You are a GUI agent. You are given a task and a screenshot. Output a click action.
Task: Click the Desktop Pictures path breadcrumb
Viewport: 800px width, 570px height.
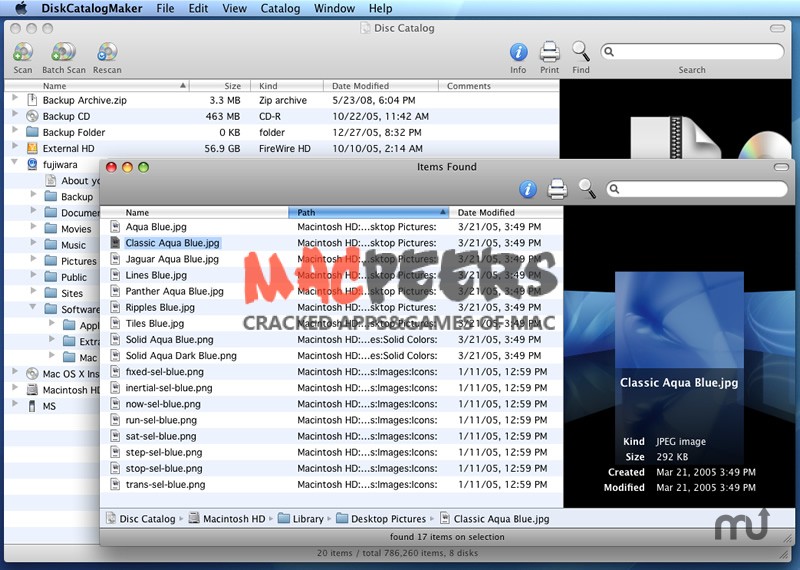(388, 519)
